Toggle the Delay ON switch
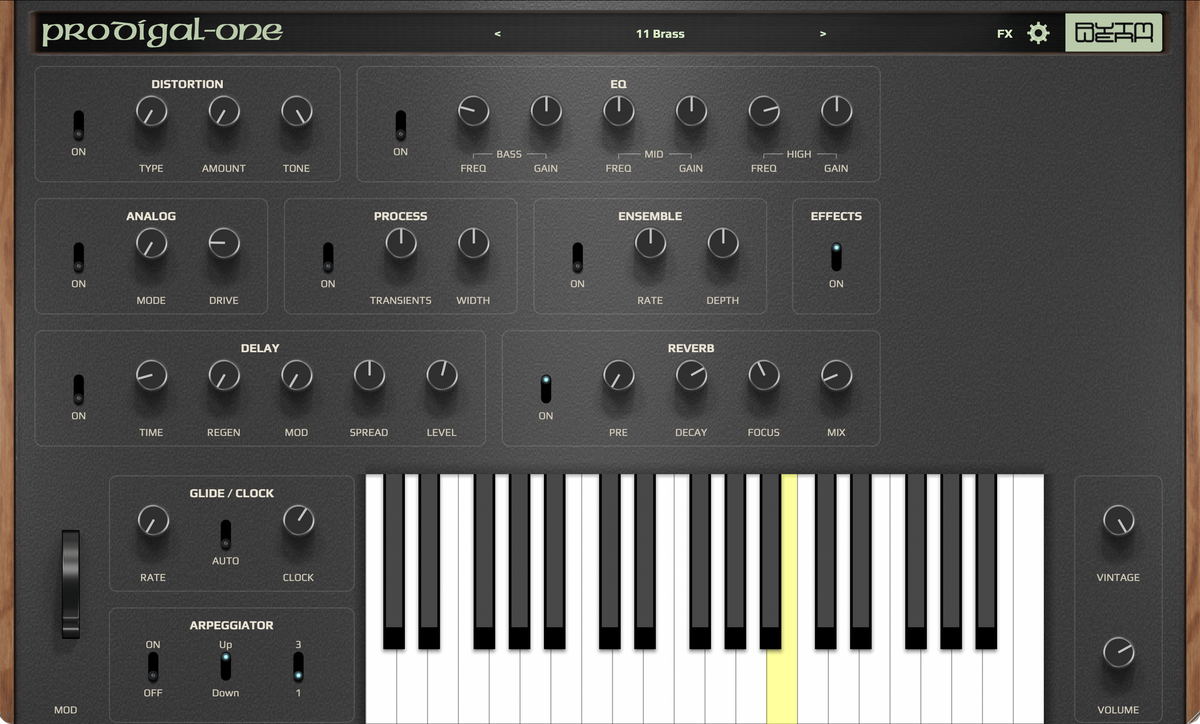 coord(79,389)
